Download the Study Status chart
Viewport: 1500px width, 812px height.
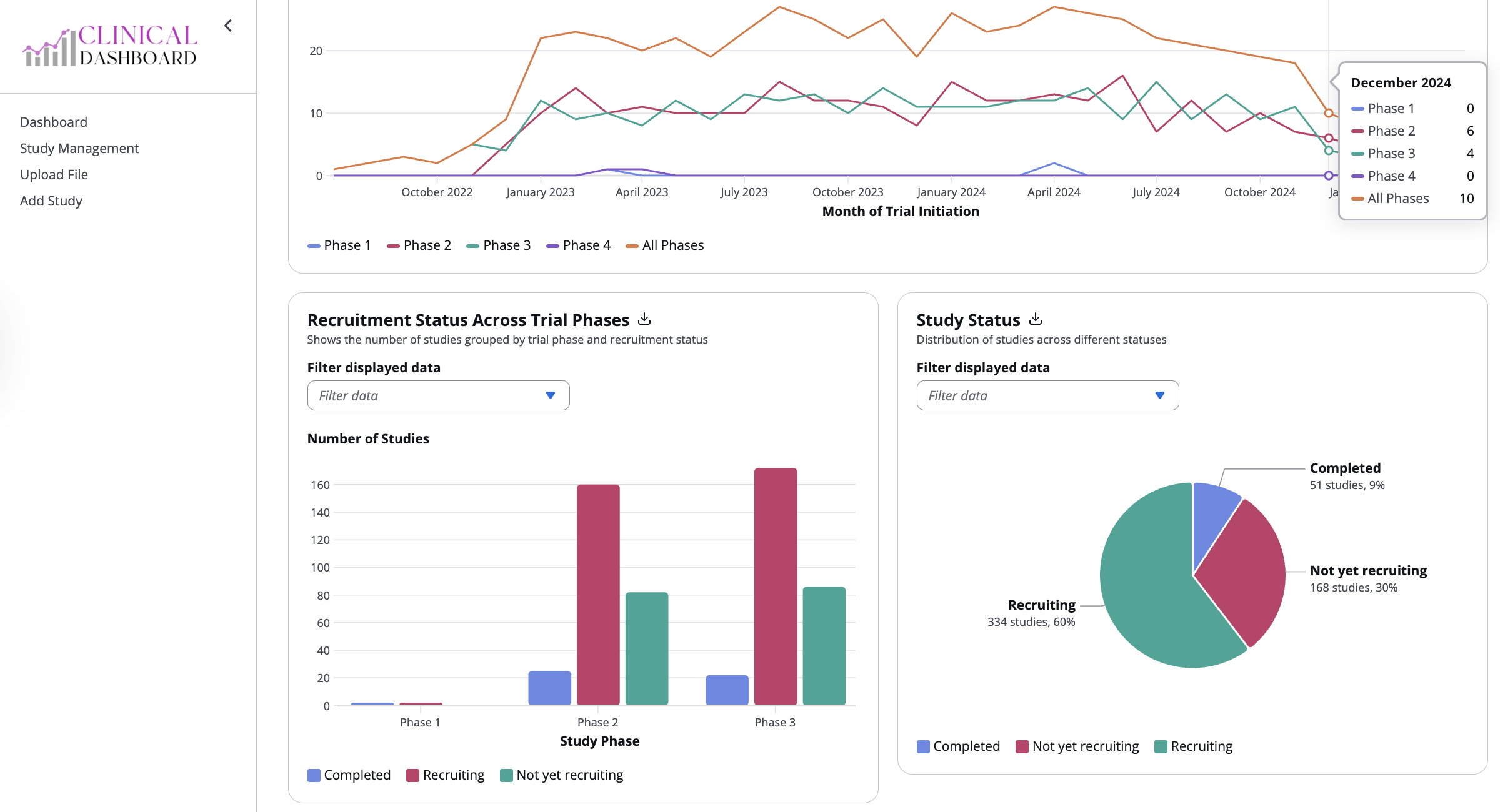(x=1036, y=319)
